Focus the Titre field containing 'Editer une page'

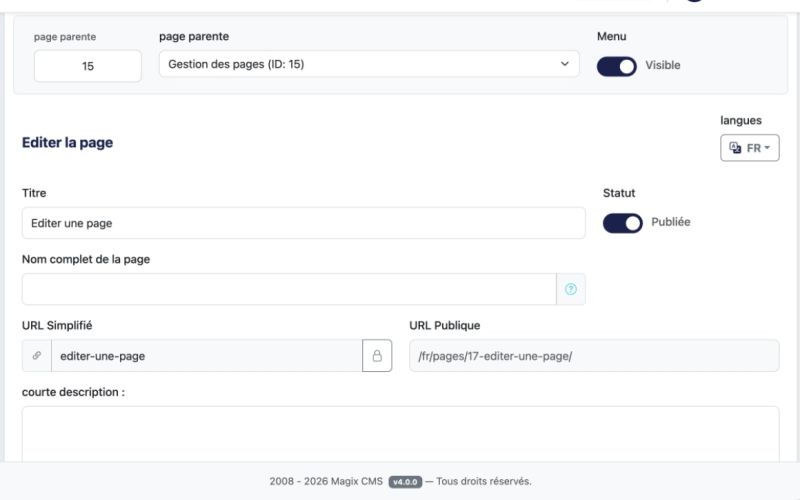tap(303, 223)
